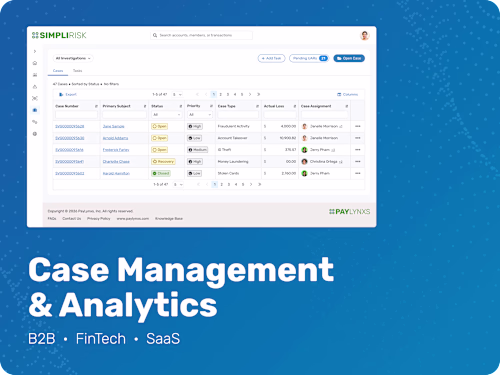Click the Open Case button

point(349,58)
